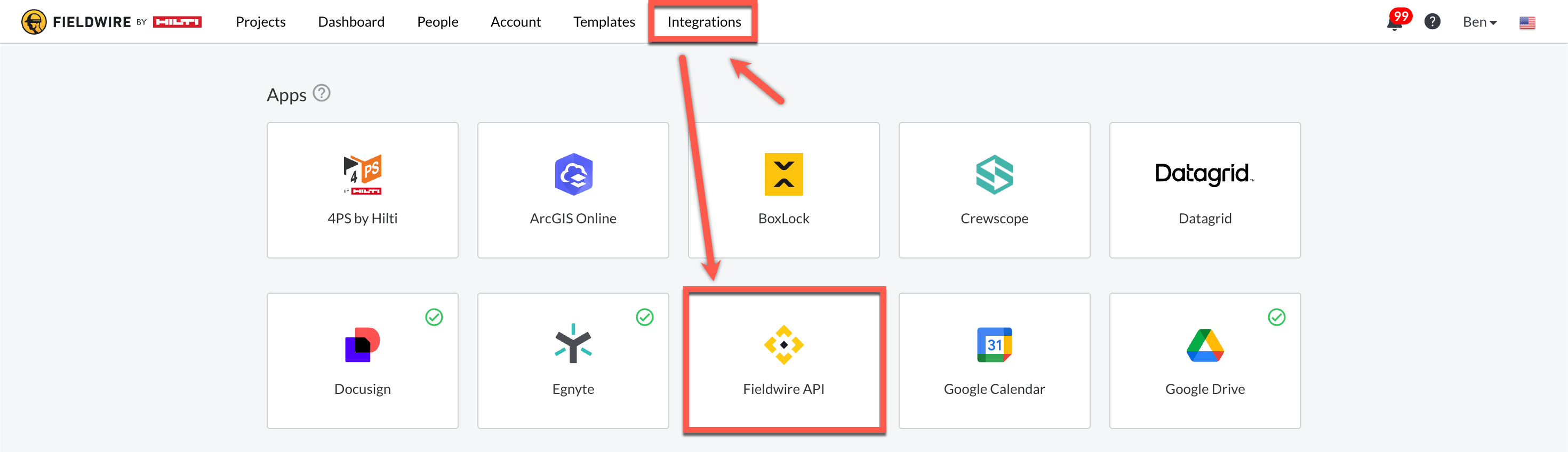The width and height of the screenshot is (1568, 452).
Task: Open the Templates page link
Action: coord(604,22)
